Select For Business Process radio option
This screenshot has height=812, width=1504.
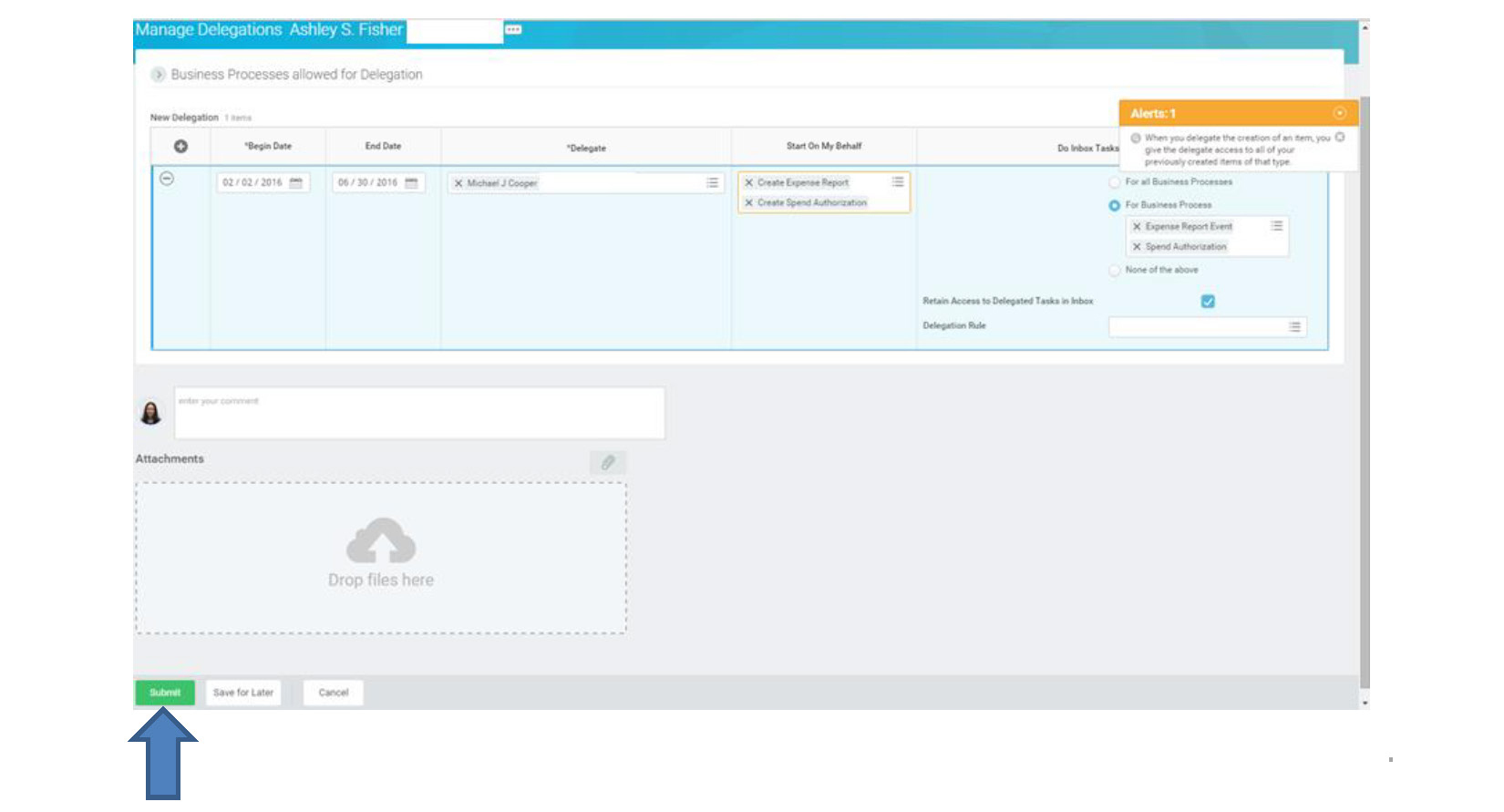[1114, 205]
